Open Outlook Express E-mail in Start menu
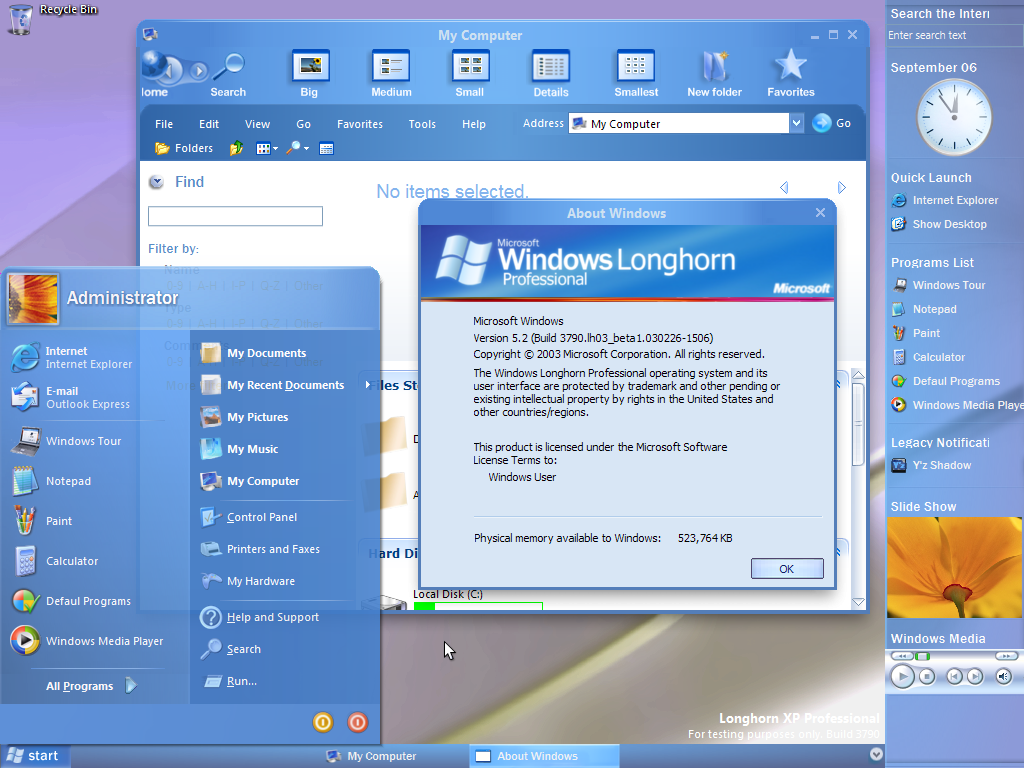This screenshot has width=1024, height=768. [71, 397]
